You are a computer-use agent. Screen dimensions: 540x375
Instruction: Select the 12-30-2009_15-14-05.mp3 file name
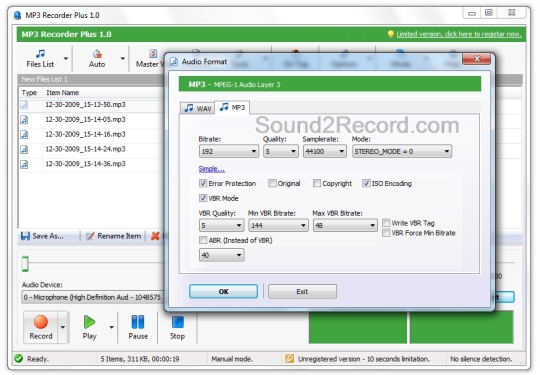point(85,119)
